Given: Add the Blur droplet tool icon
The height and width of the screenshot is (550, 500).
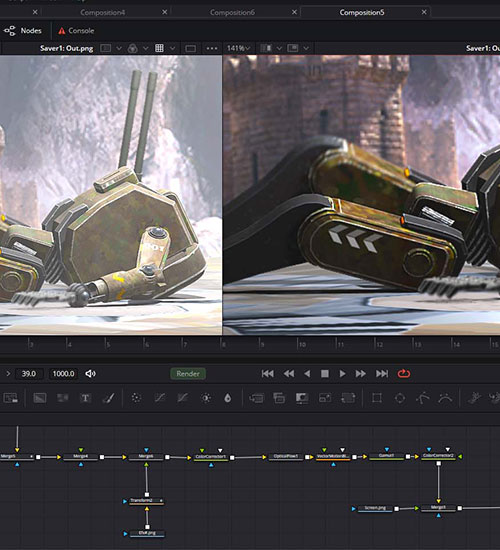Looking at the screenshot, I should click(228, 398).
